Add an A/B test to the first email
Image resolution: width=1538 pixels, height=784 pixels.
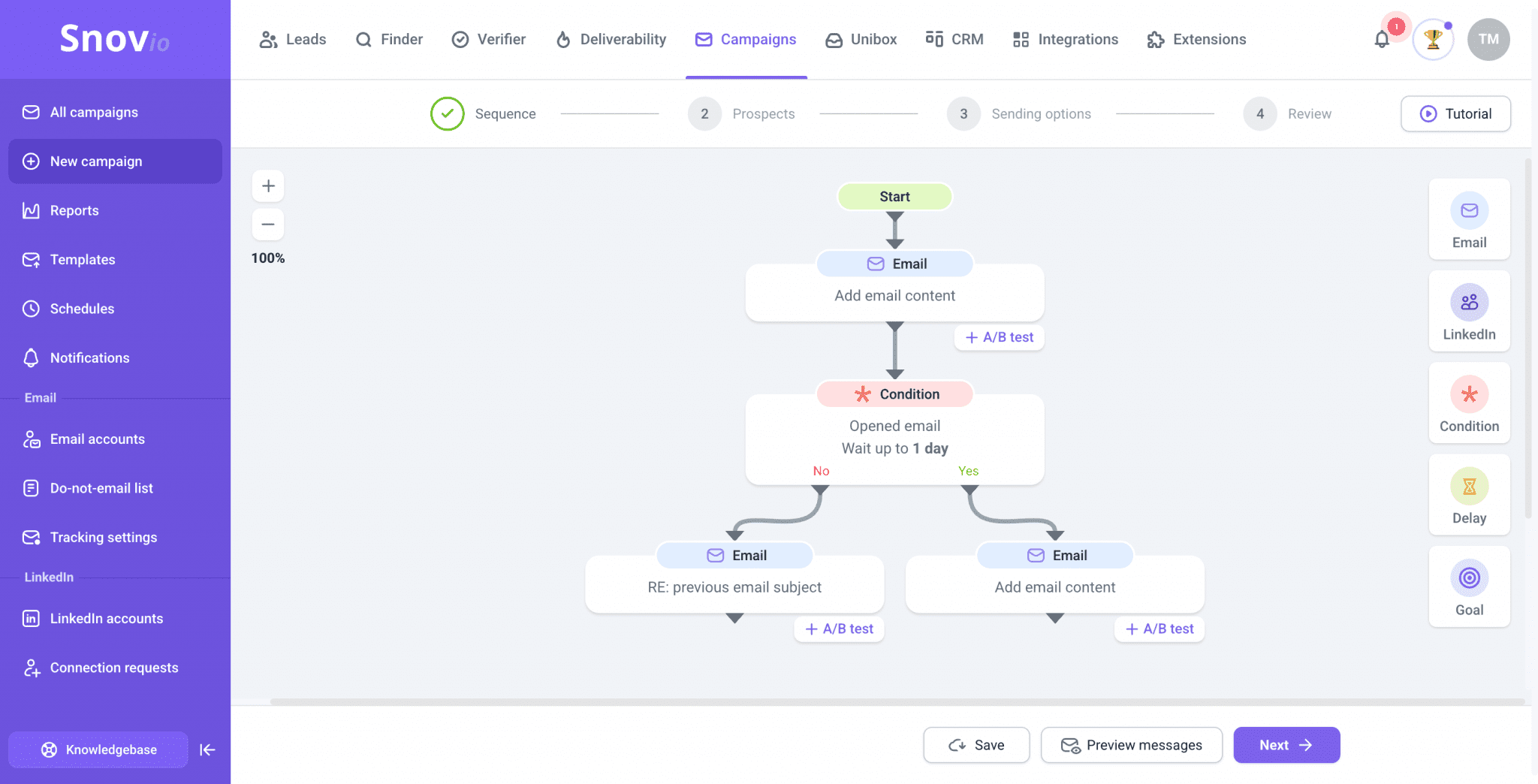pos(999,337)
